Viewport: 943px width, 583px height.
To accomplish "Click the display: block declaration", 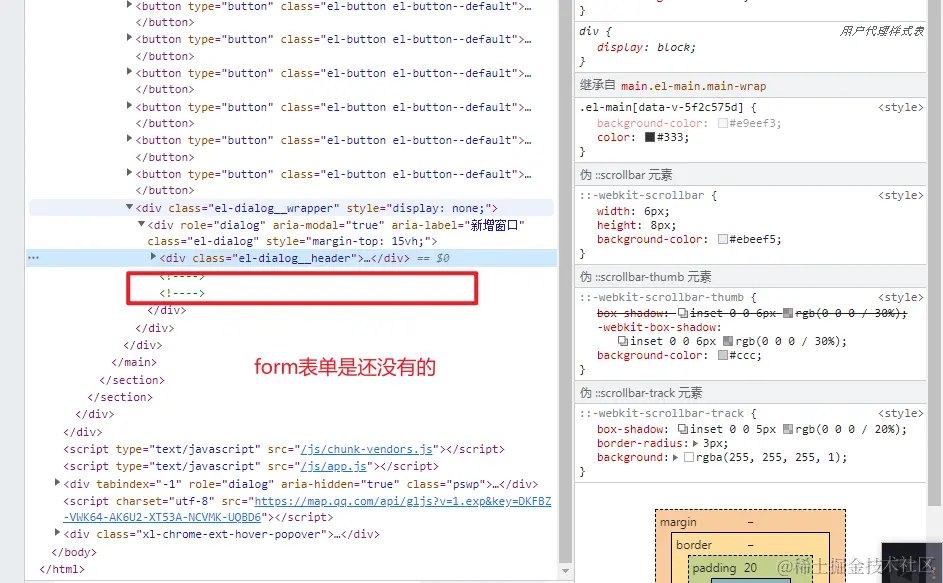I will (x=646, y=47).
